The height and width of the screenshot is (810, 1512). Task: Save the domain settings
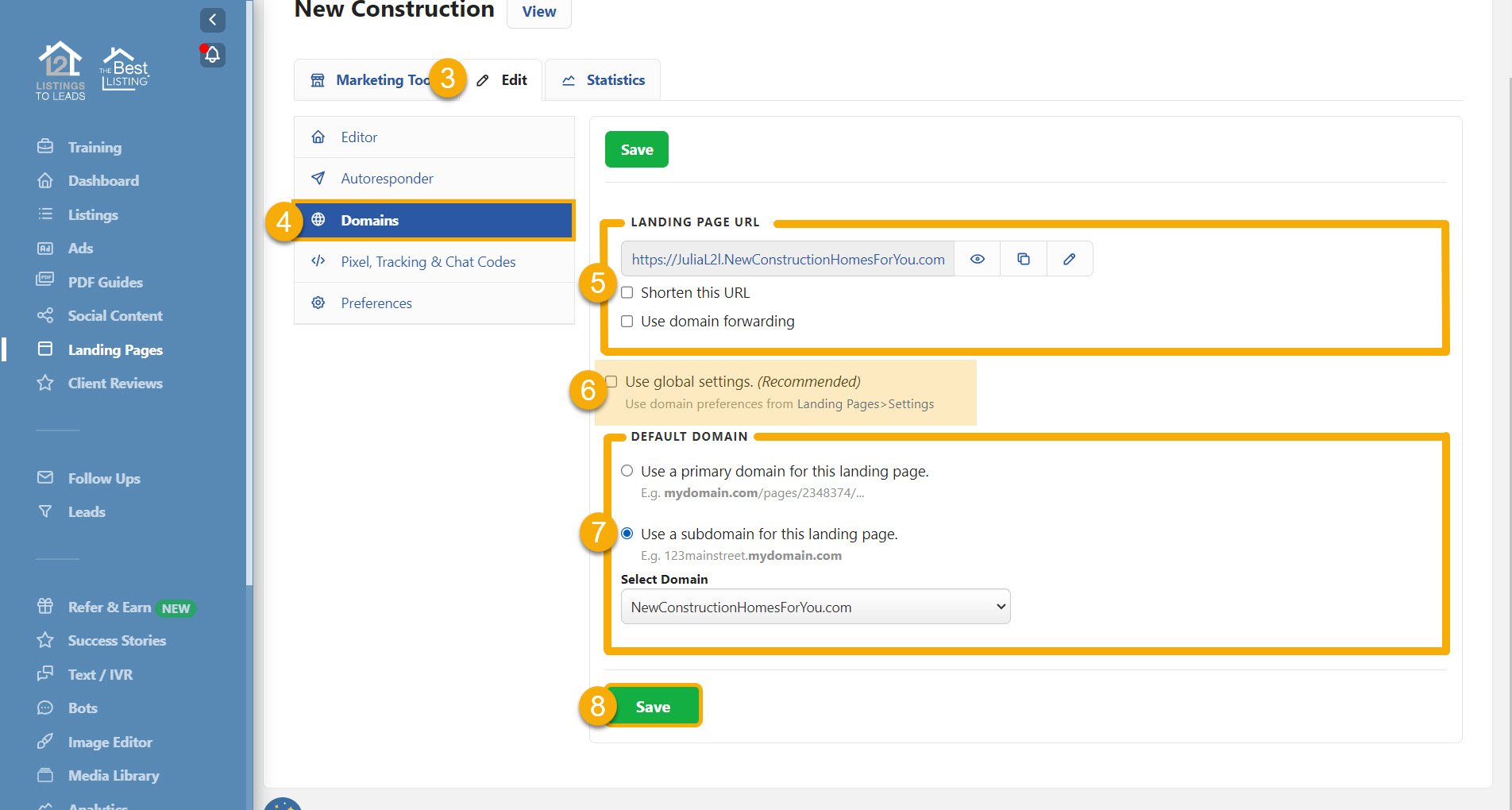pos(653,705)
